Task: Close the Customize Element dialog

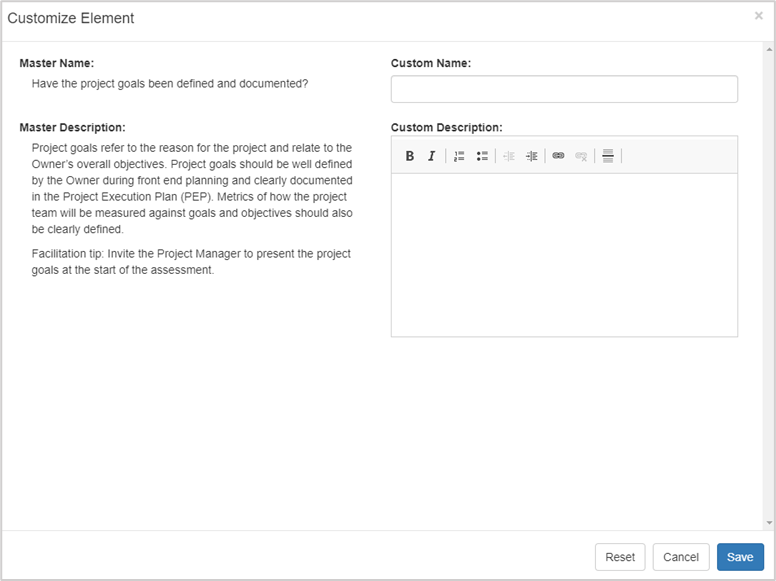Action: tap(758, 16)
